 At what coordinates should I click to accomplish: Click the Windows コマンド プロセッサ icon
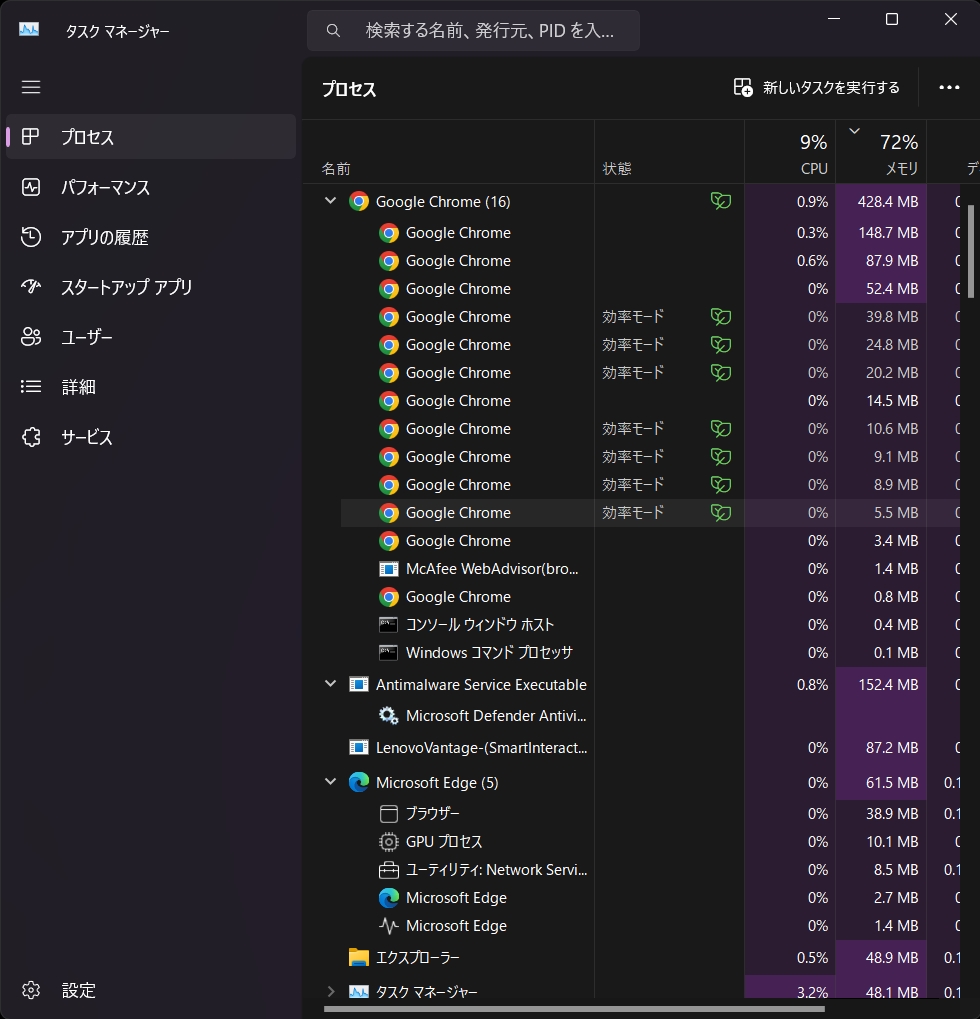tap(389, 653)
